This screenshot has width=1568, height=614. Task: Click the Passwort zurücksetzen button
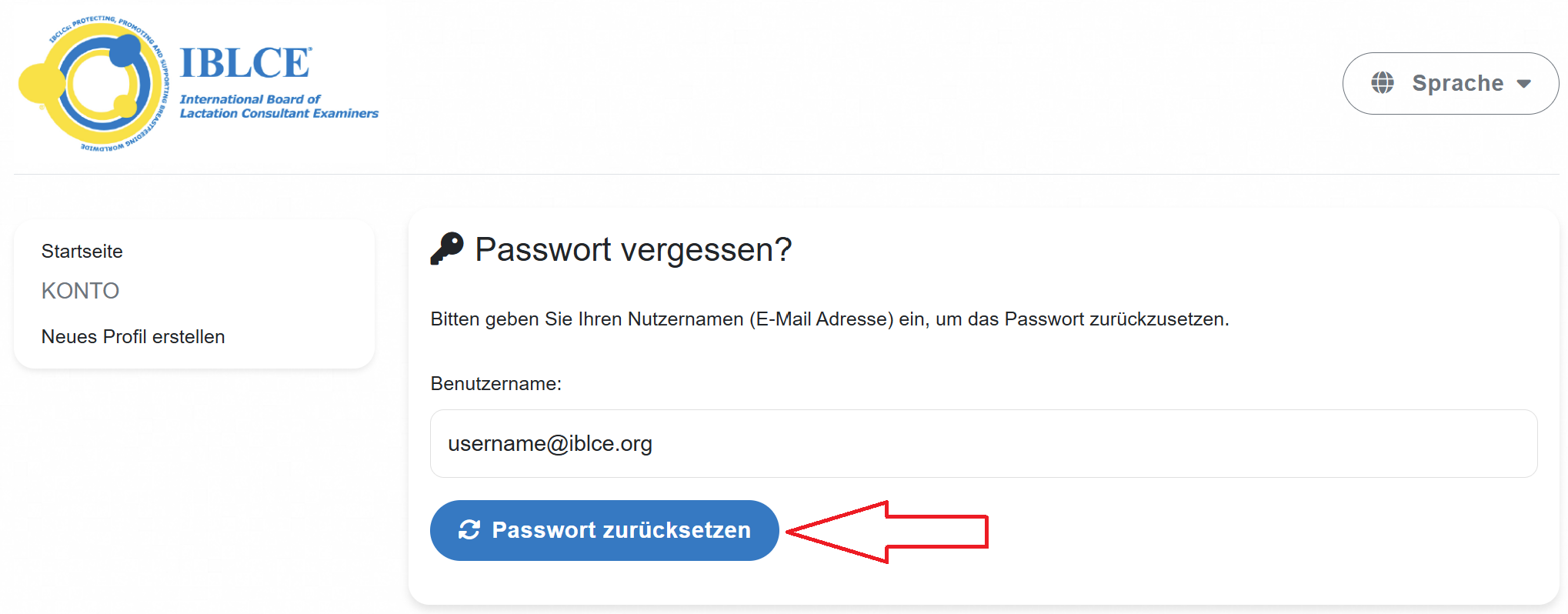click(x=605, y=530)
